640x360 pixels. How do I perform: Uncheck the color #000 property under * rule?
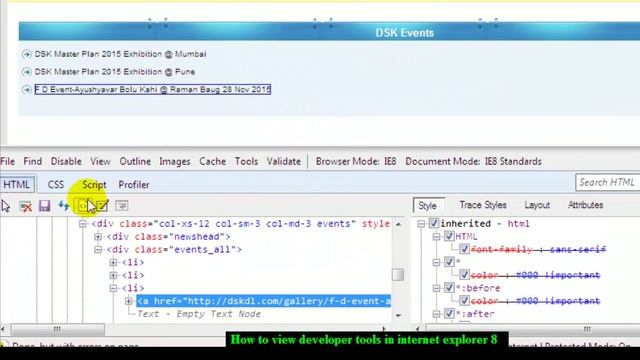click(x=464, y=275)
